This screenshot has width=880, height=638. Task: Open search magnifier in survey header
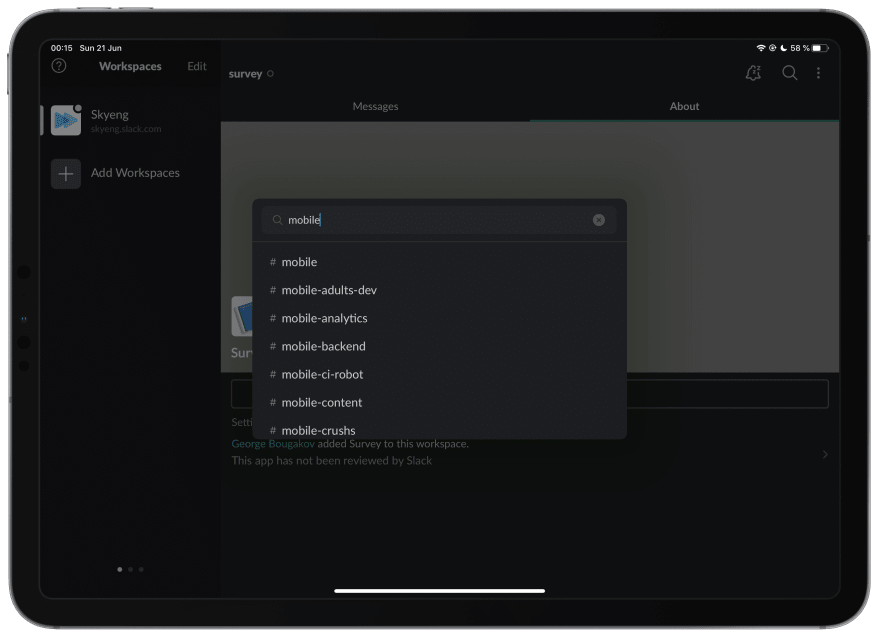789,73
